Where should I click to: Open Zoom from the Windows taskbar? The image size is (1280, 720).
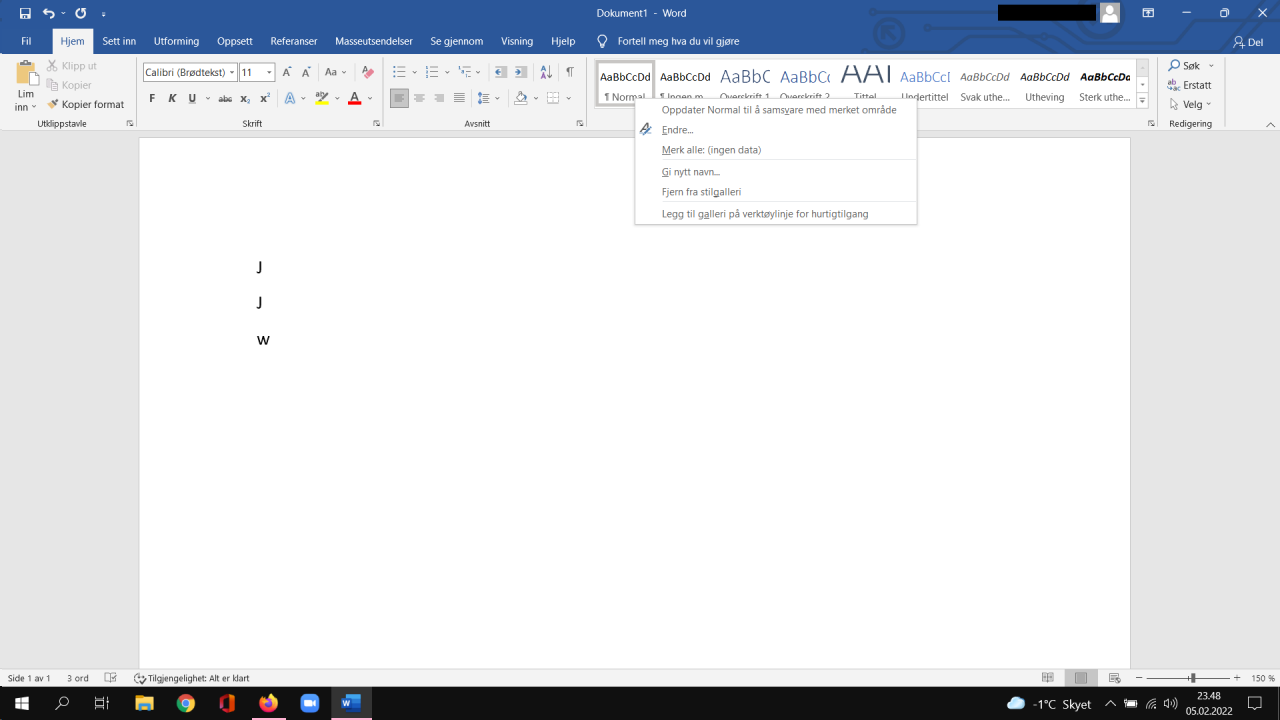pyautogui.click(x=309, y=703)
